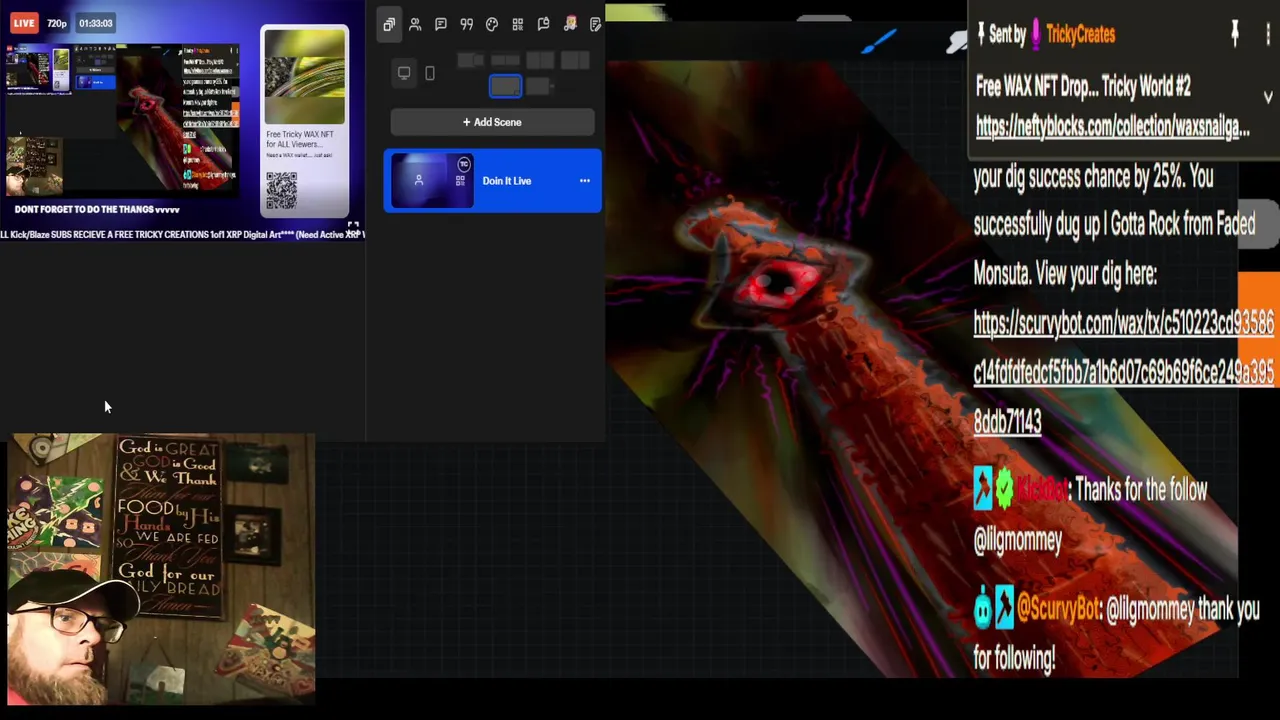Image resolution: width=1280 pixels, height=720 pixels.
Task: Open the 720p resolution setting
Action: [x=57, y=23]
